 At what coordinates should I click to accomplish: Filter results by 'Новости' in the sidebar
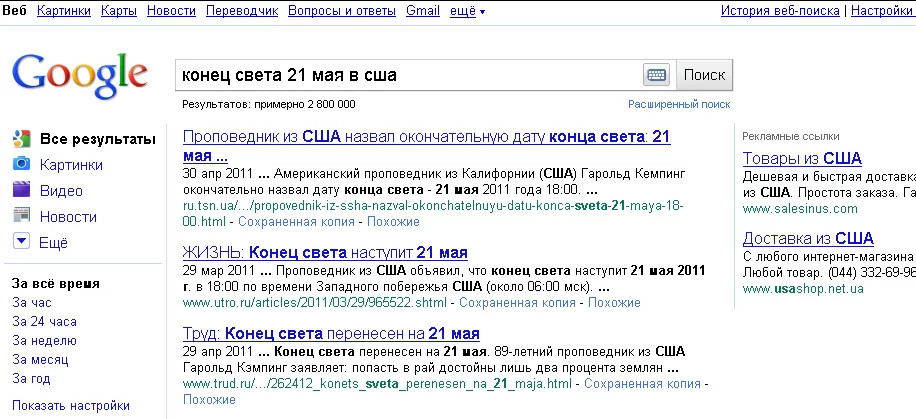[68, 217]
